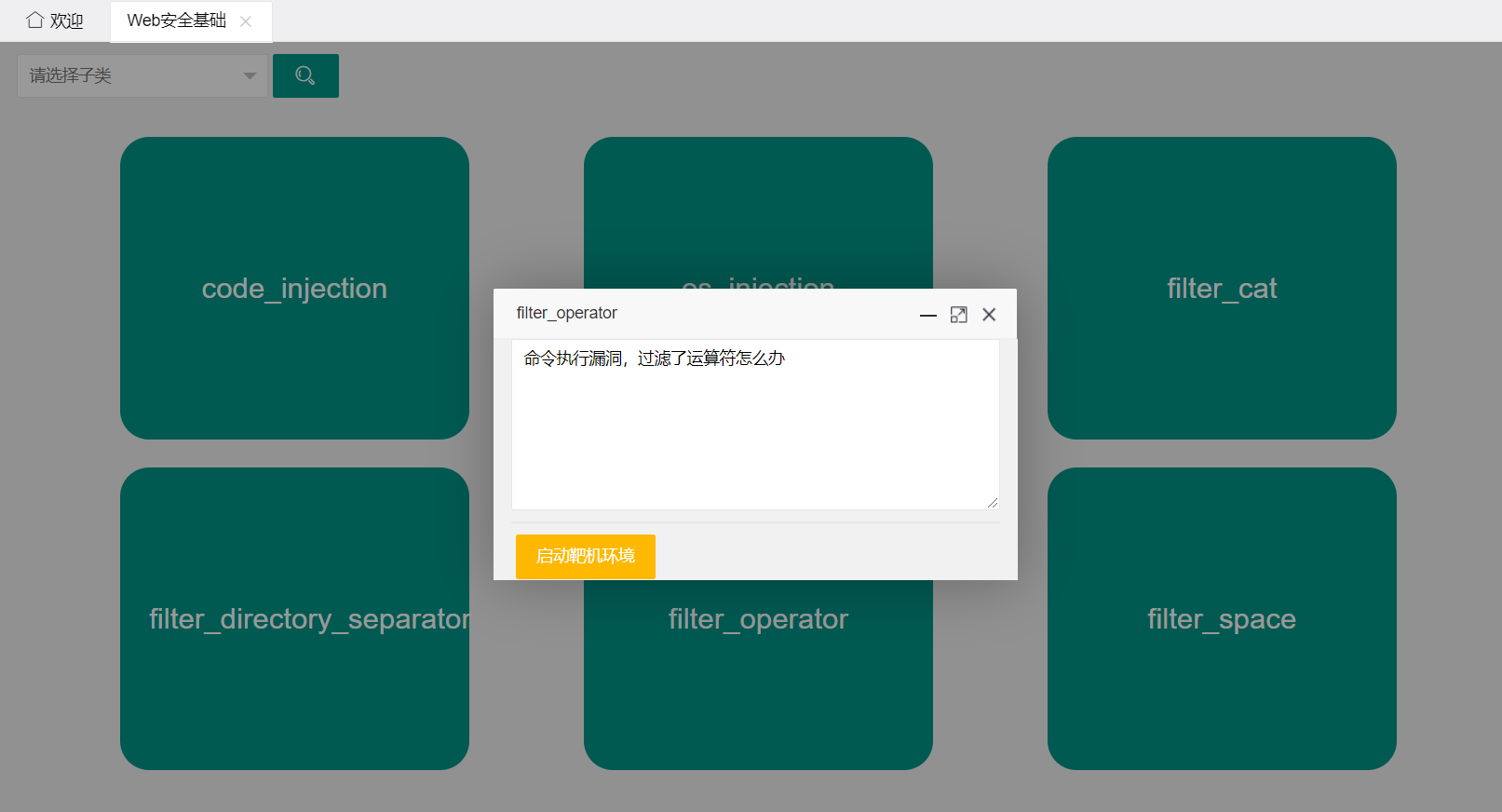Switch to the 欢迎 tab
Viewport: 1502px width, 812px height.
pyautogui.click(x=65, y=20)
